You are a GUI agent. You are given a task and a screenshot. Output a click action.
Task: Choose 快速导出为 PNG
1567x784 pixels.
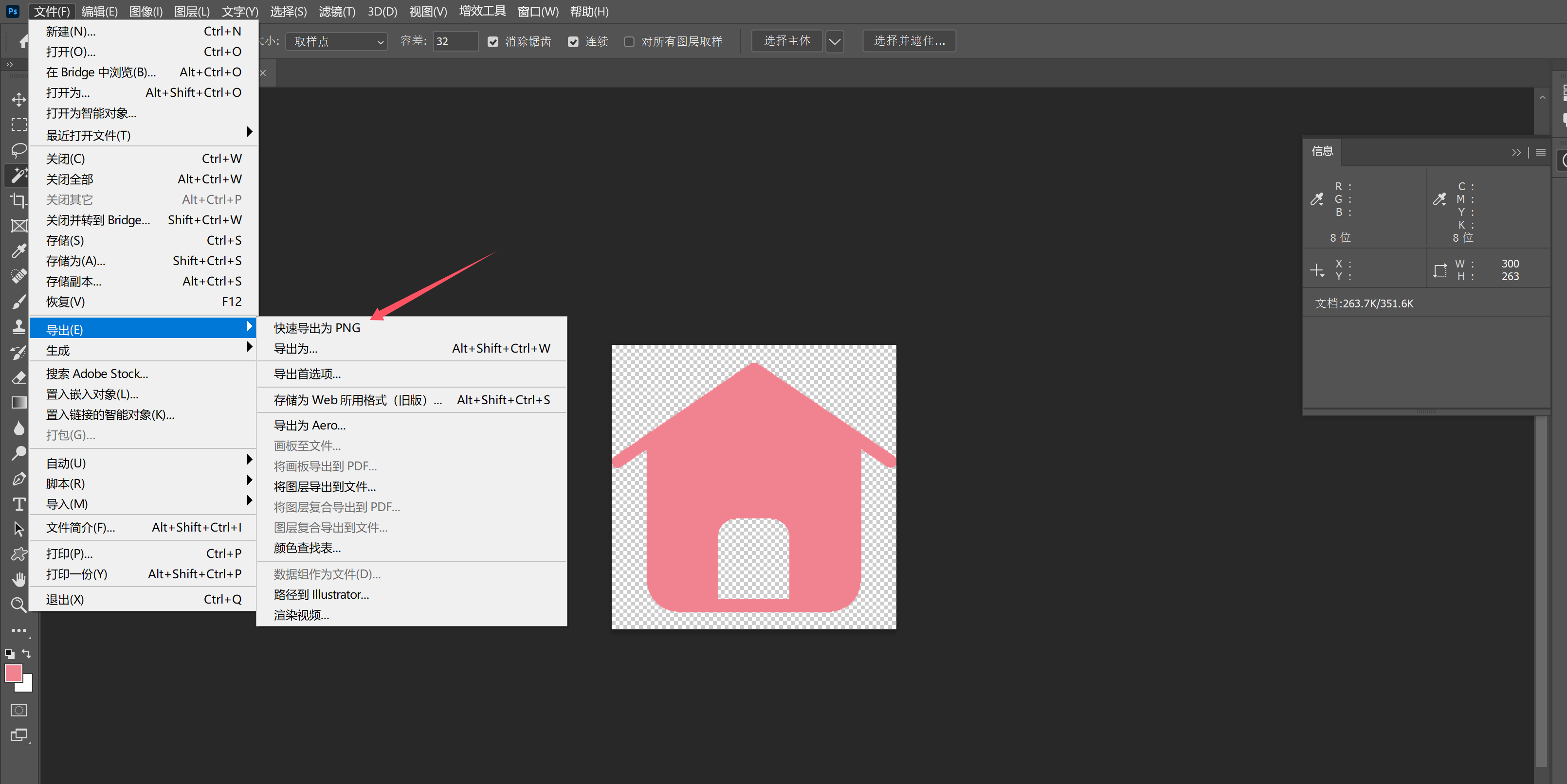tap(412, 328)
